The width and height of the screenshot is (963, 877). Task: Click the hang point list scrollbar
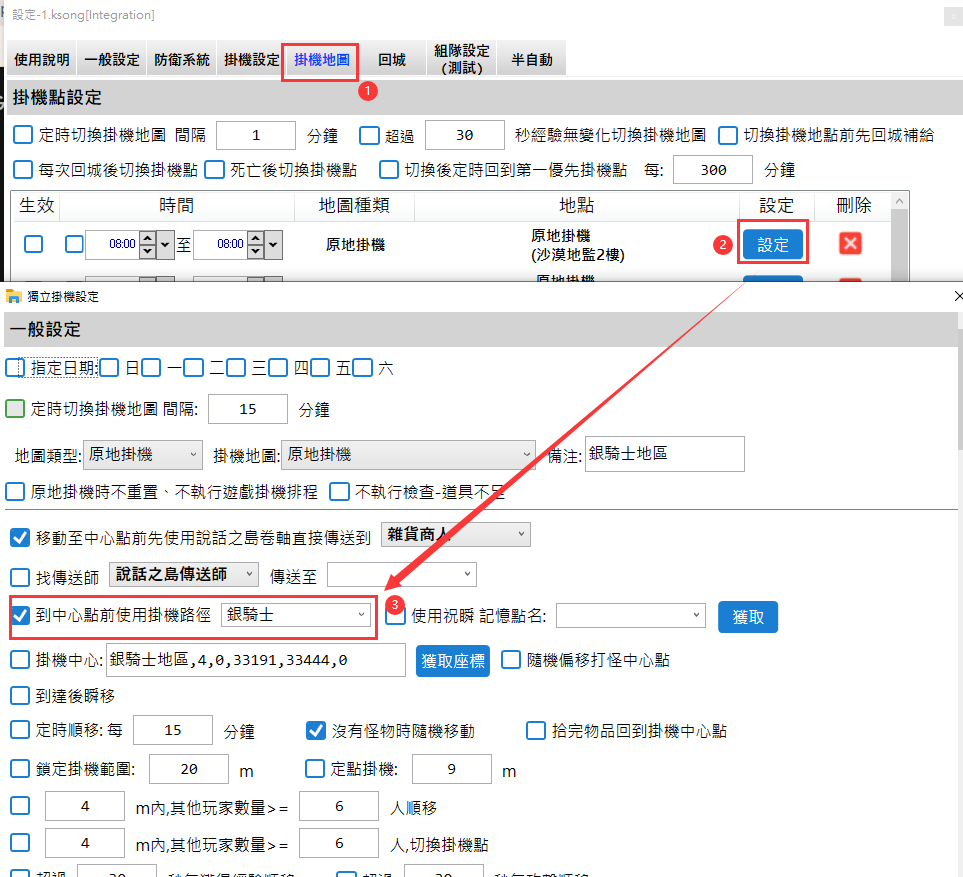900,240
